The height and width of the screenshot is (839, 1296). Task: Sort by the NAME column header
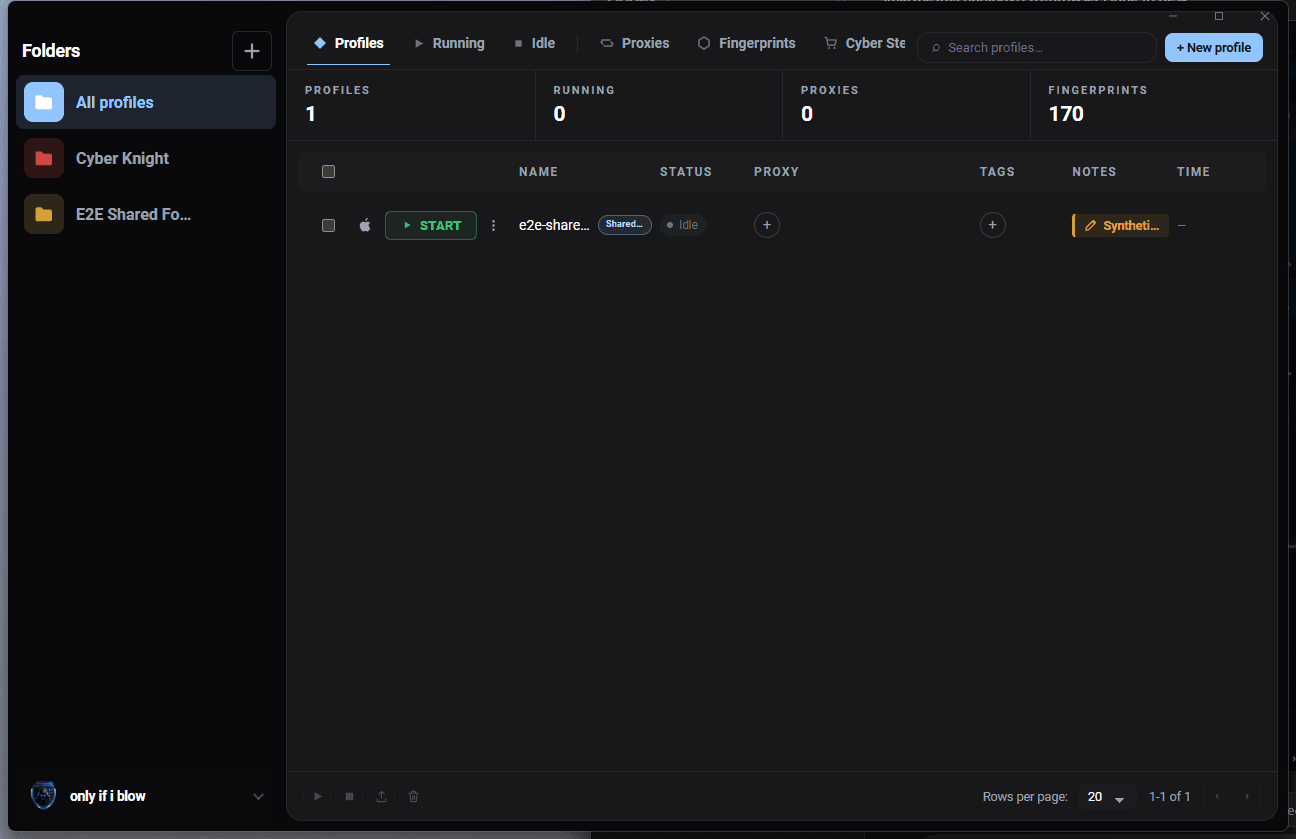538,172
